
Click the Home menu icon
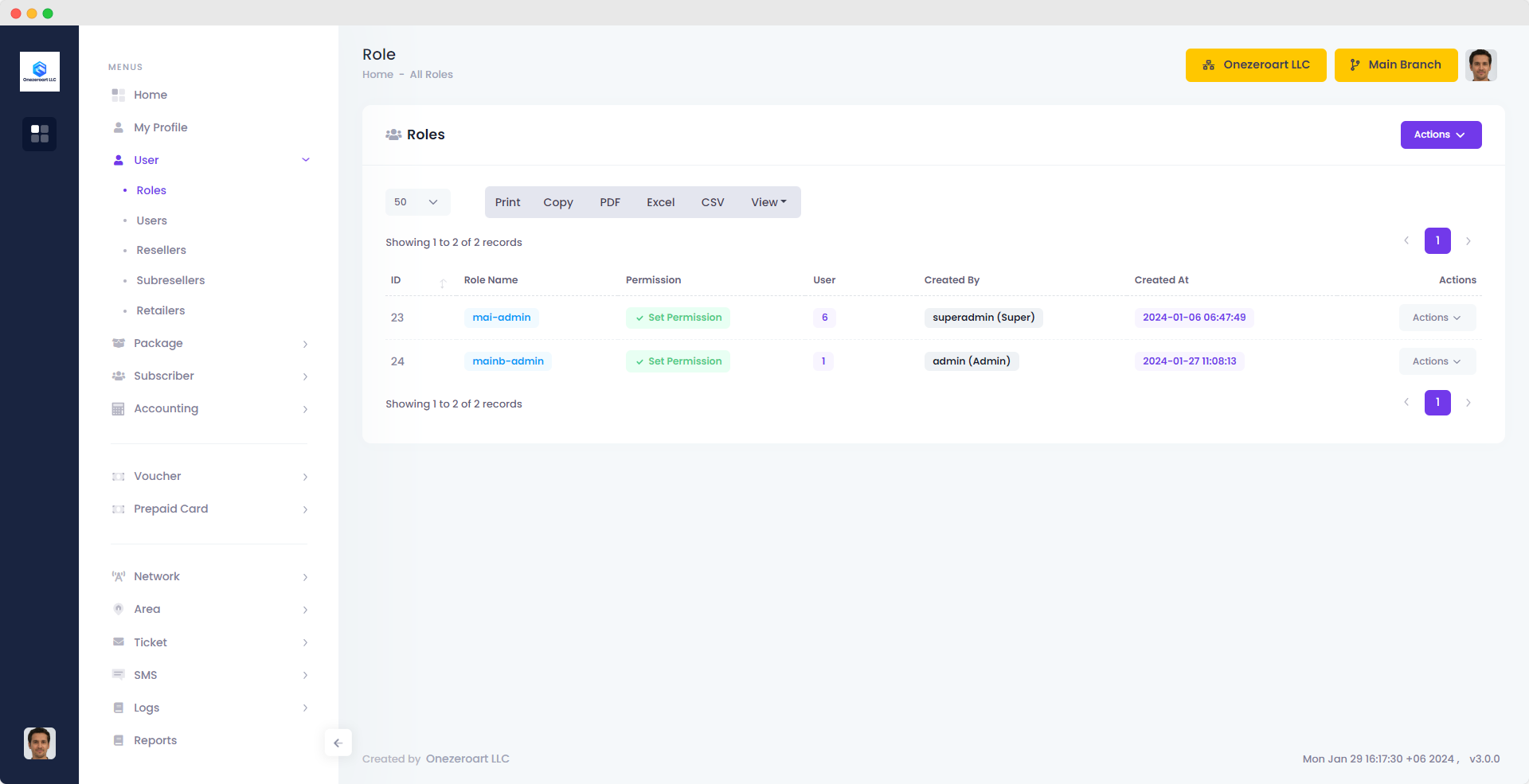119,95
